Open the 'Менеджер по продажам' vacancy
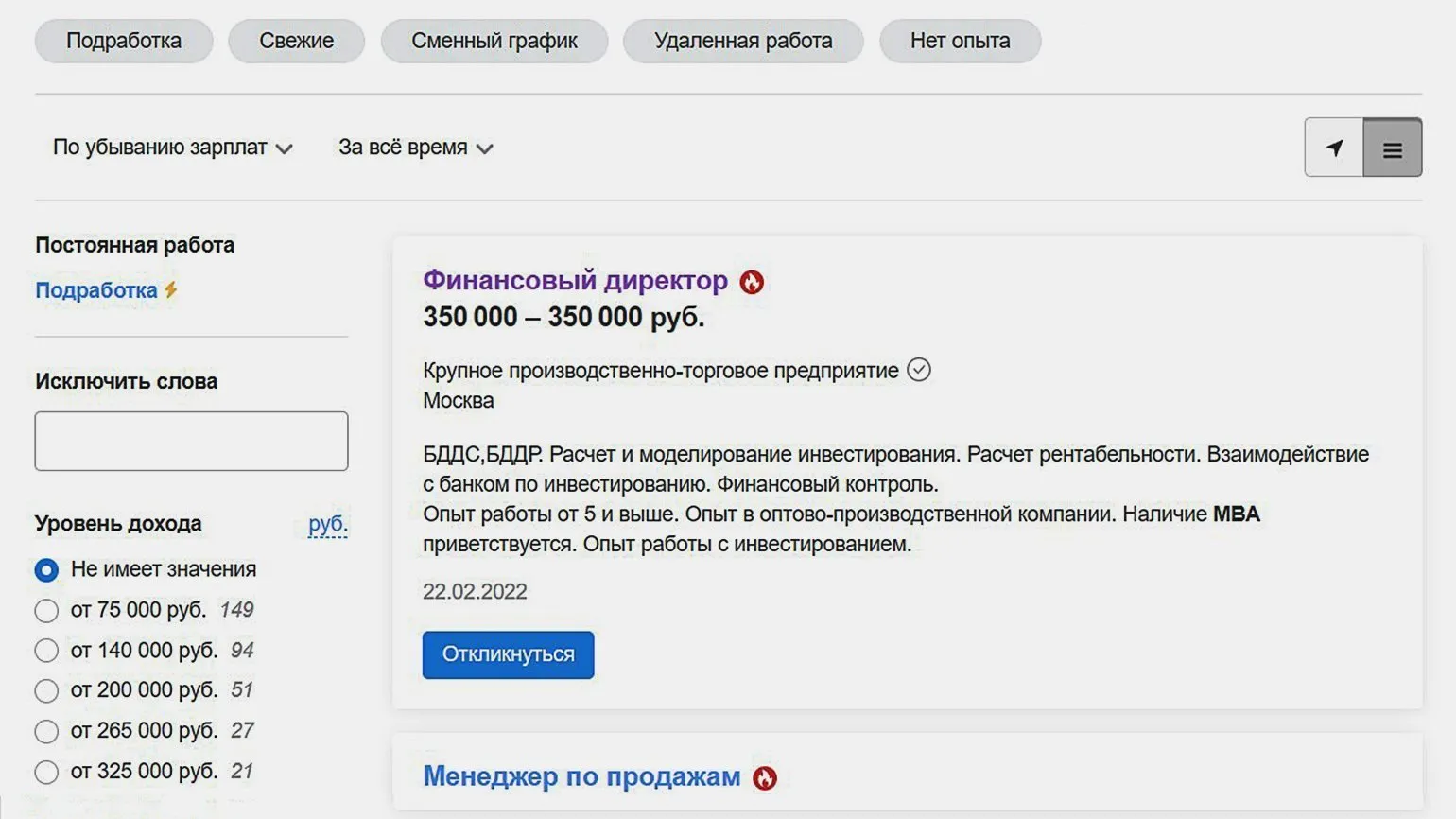This screenshot has height=819, width=1456. coord(581,776)
